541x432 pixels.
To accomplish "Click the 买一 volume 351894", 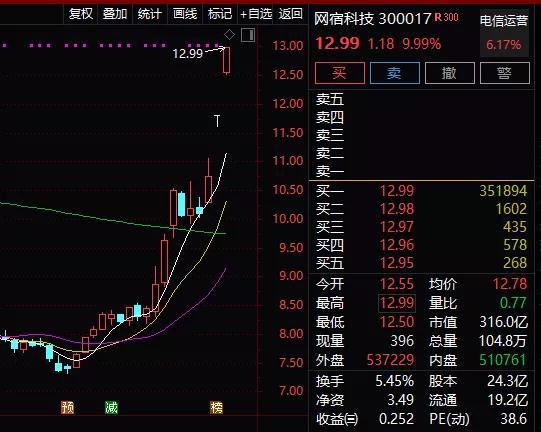I will point(503,191).
